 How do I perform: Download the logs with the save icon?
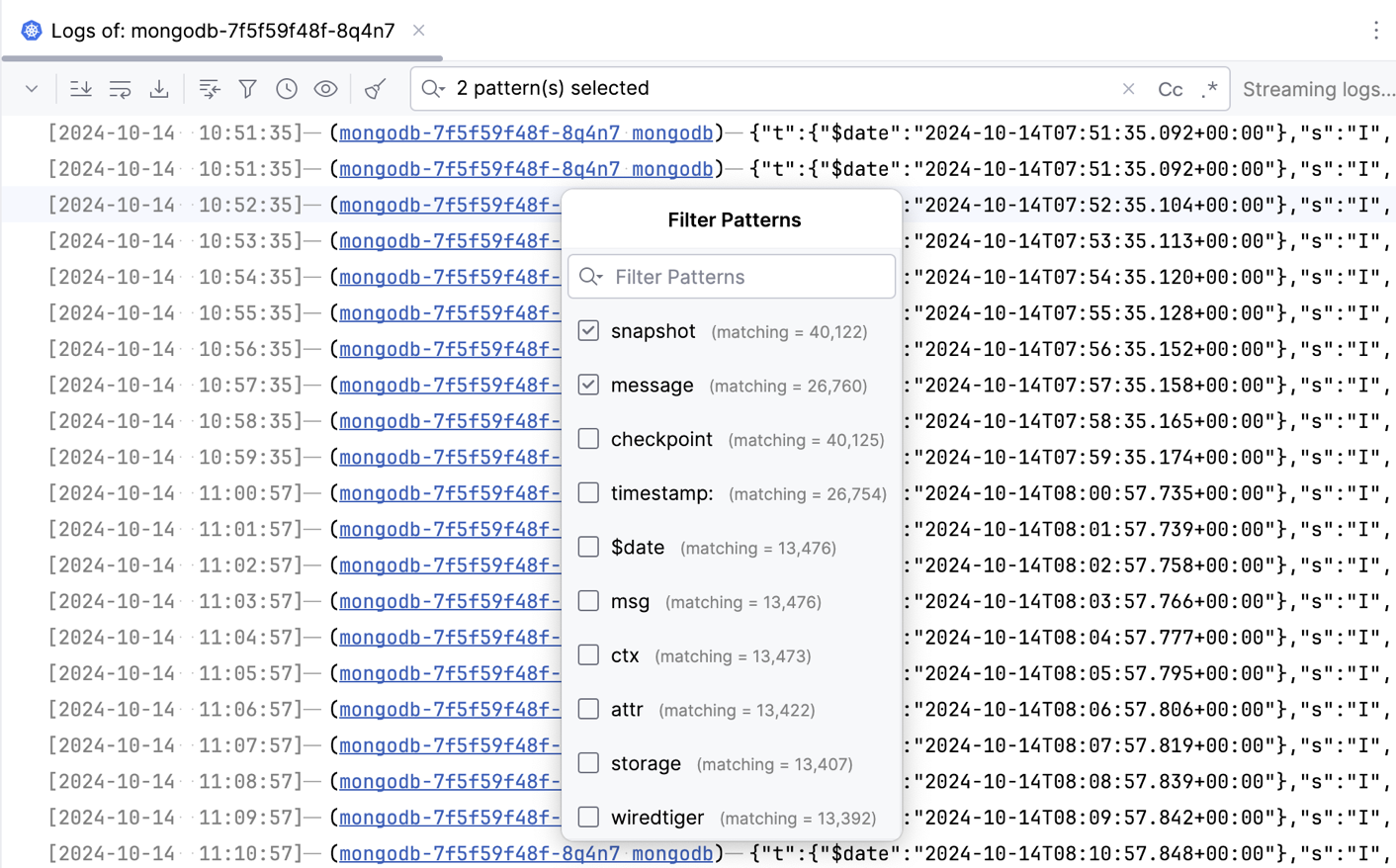[159, 88]
